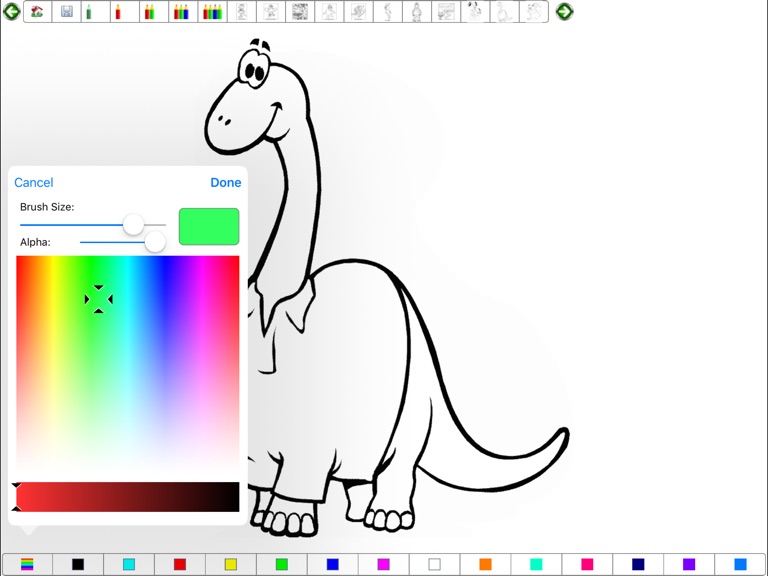Screen dimensions: 768x576
Task: Open the dark detailed coloring page thumbnail
Action: click(x=300, y=11)
